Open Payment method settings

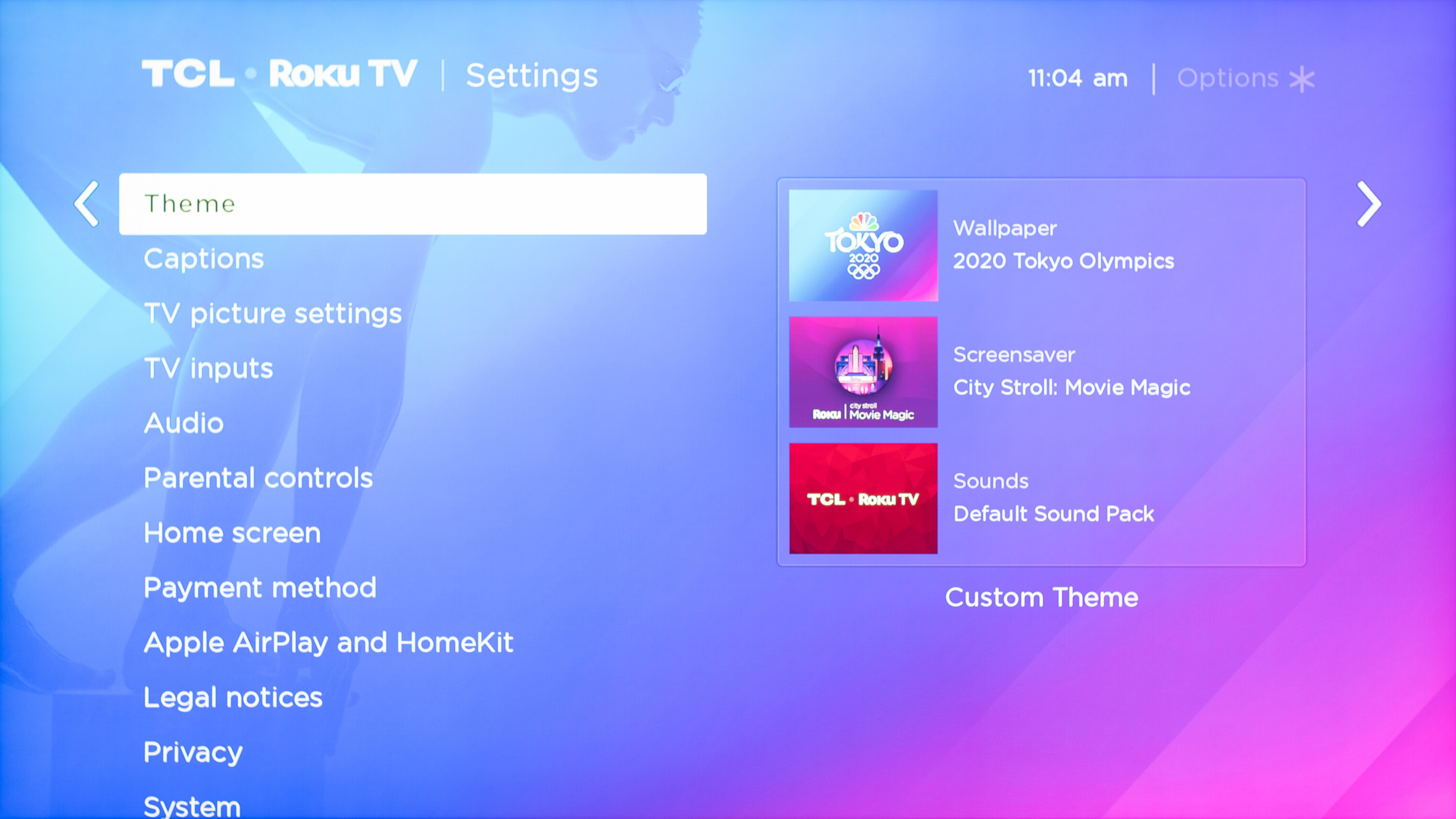pyautogui.click(x=260, y=588)
